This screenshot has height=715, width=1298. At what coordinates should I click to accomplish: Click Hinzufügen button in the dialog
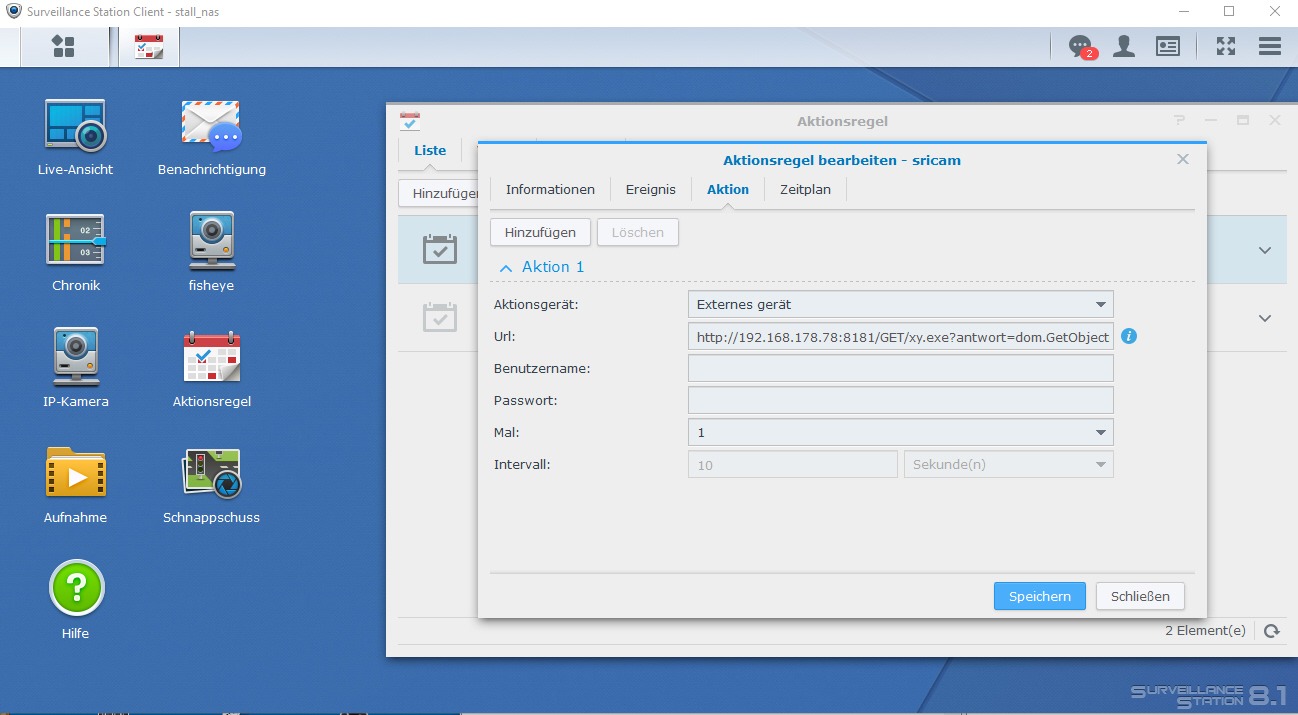click(540, 232)
